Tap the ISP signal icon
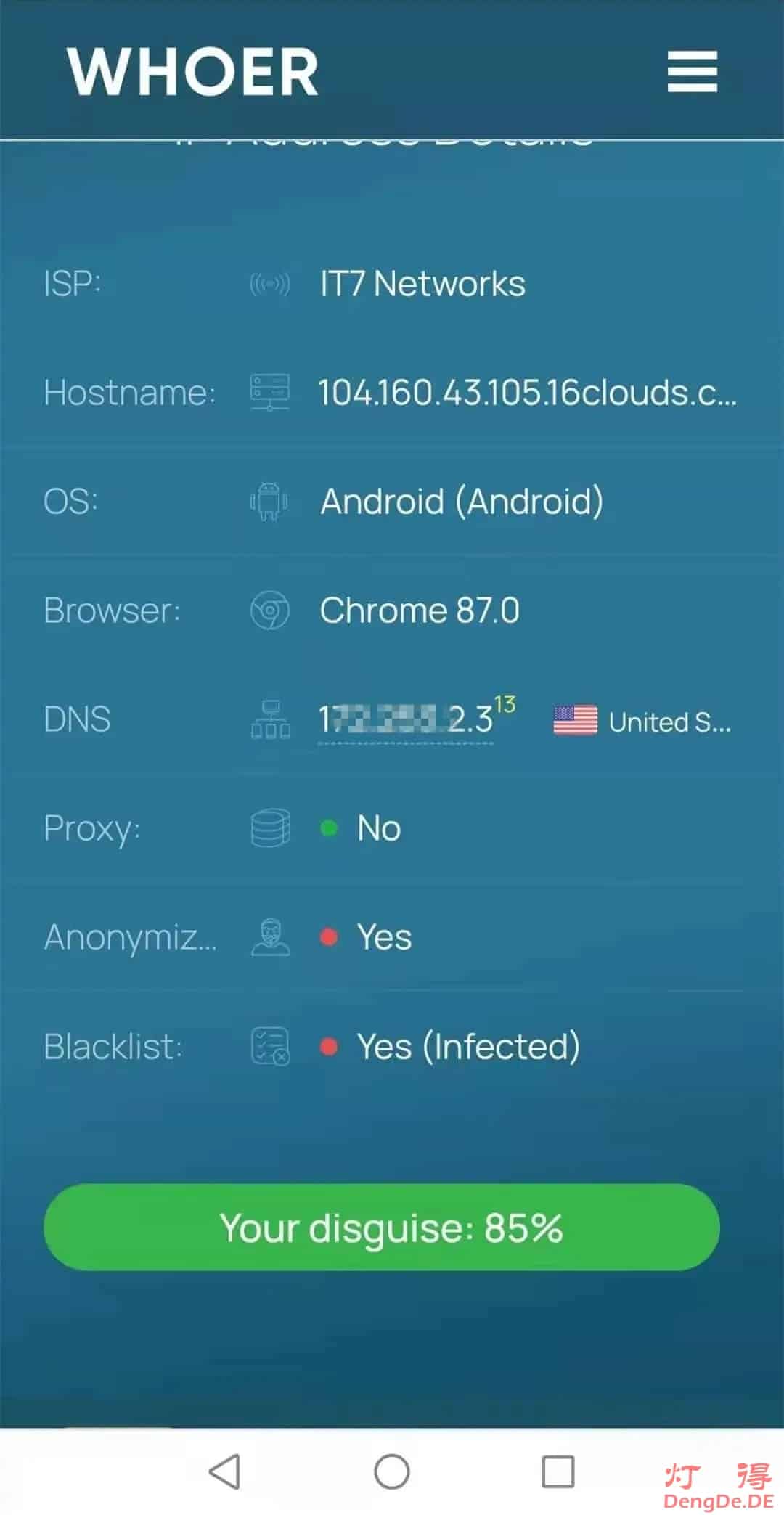Viewport: 784px width, 1515px height. click(270, 284)
